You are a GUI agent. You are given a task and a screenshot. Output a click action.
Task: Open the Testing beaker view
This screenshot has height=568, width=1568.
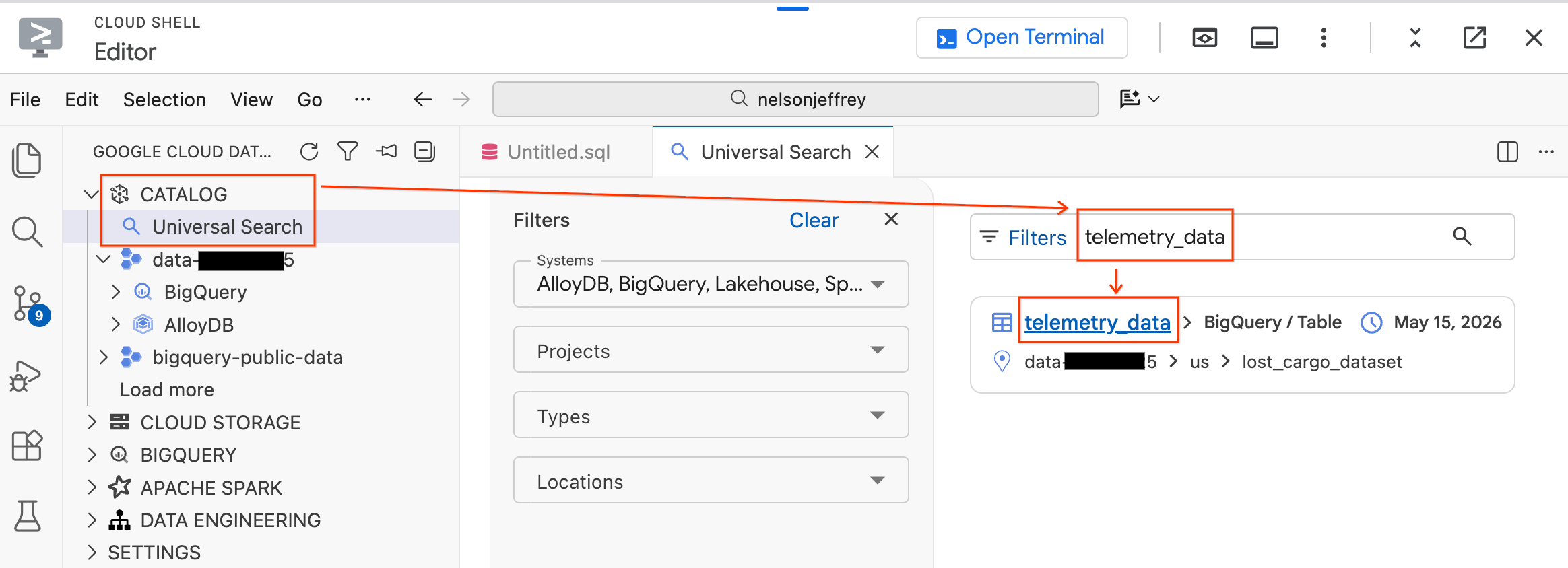(x=27, y=516)
